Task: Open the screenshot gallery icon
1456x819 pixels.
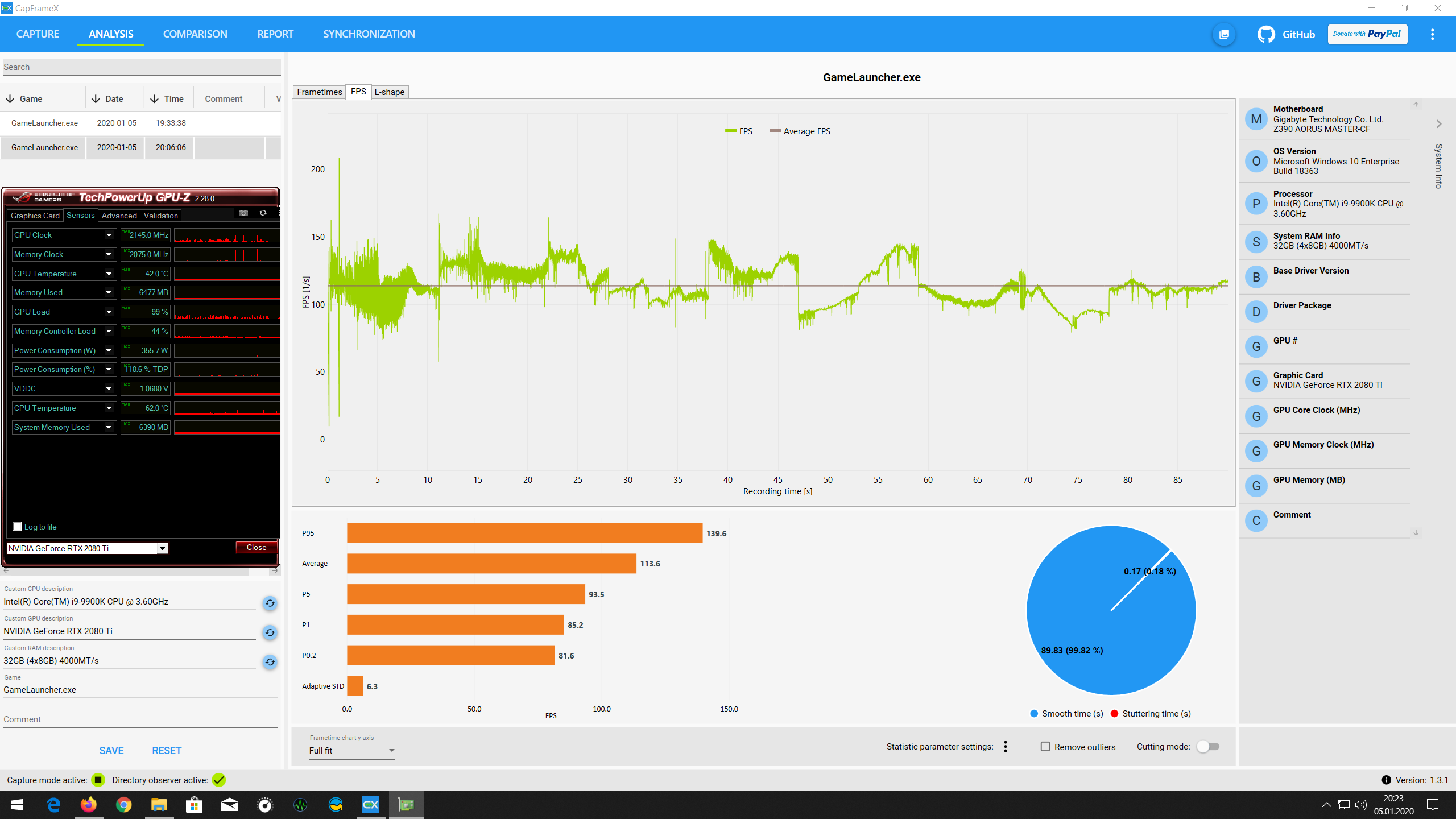Action: (1224, 34)
